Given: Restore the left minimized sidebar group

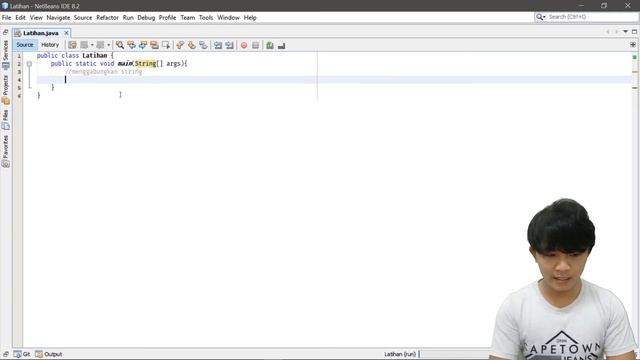Looking at the screenshot, I should [6, 32].
